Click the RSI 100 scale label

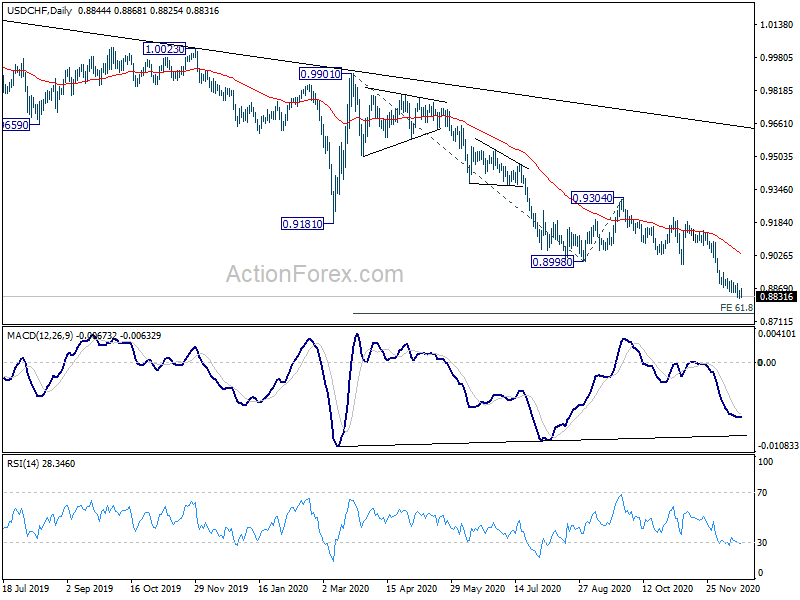[x=766, y=461]
